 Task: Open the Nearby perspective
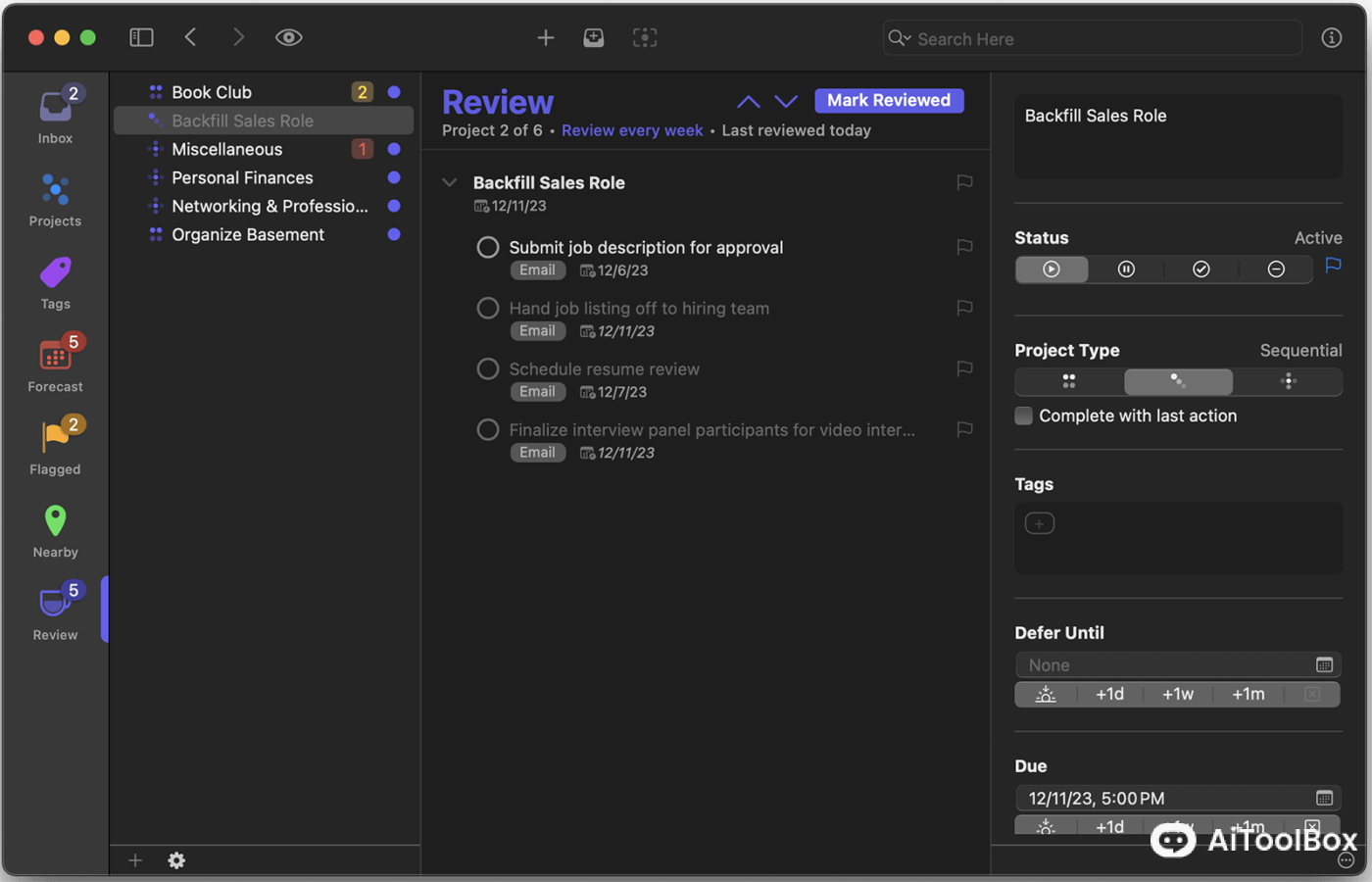(x=55, y=521)
